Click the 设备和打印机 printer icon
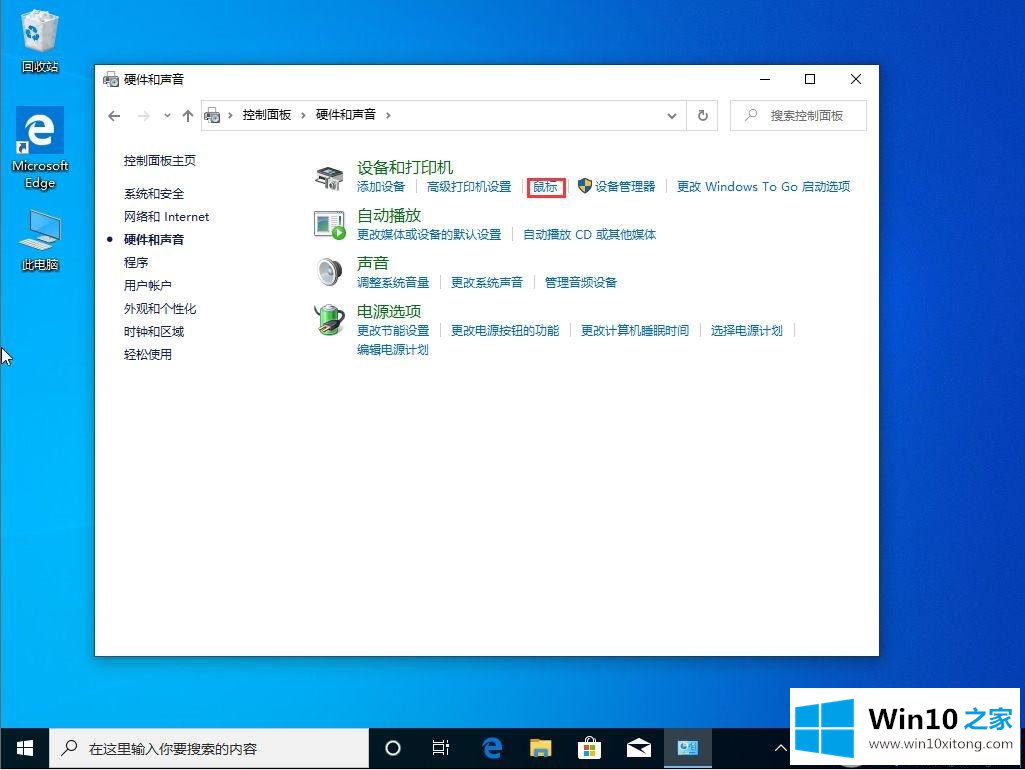The image size is (1025, 770). tap(329, 177)
